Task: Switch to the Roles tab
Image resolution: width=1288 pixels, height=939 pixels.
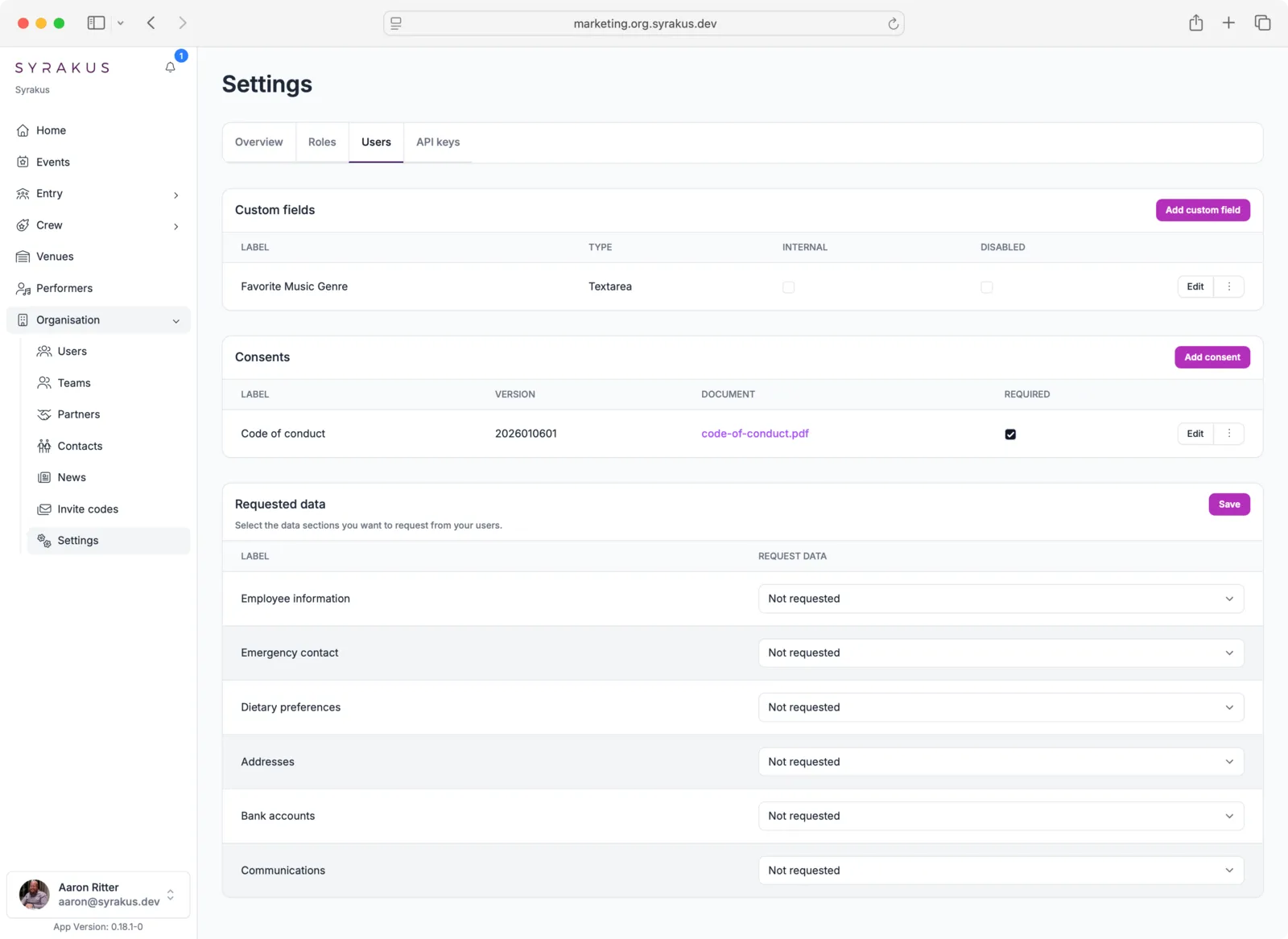Action: click(322, 142)
